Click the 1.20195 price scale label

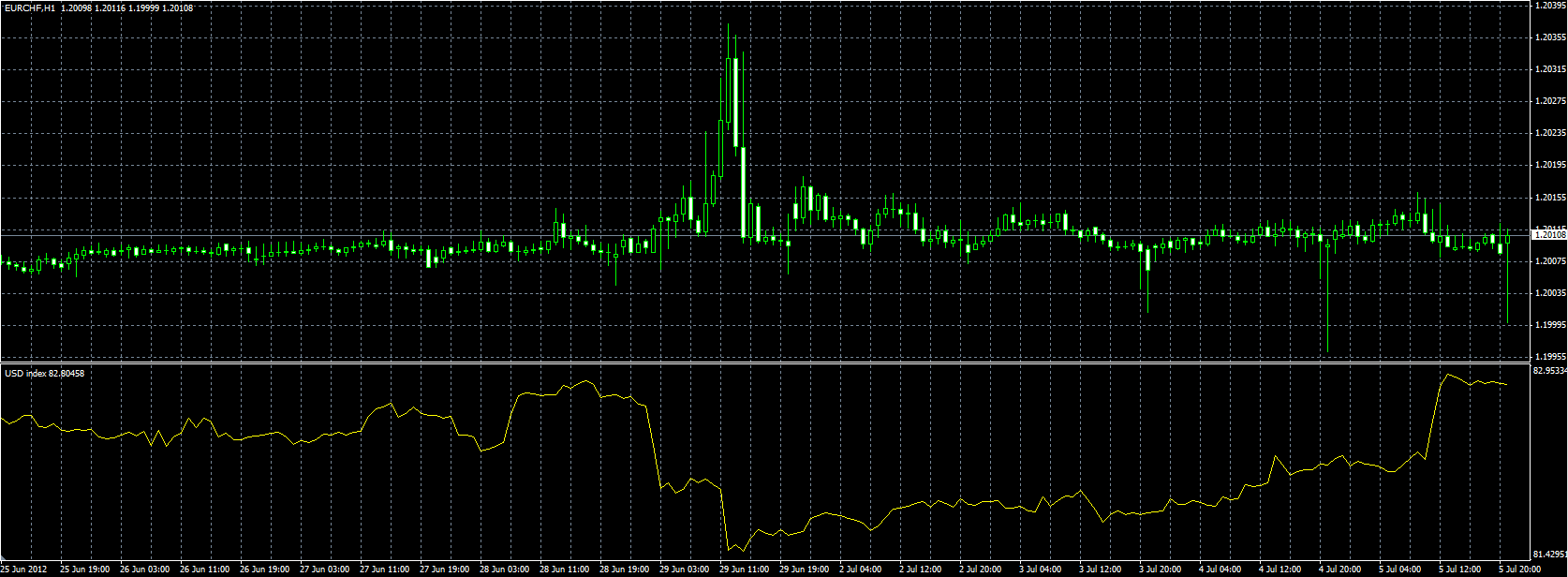pyautogui.click(x=1550, y=165)
